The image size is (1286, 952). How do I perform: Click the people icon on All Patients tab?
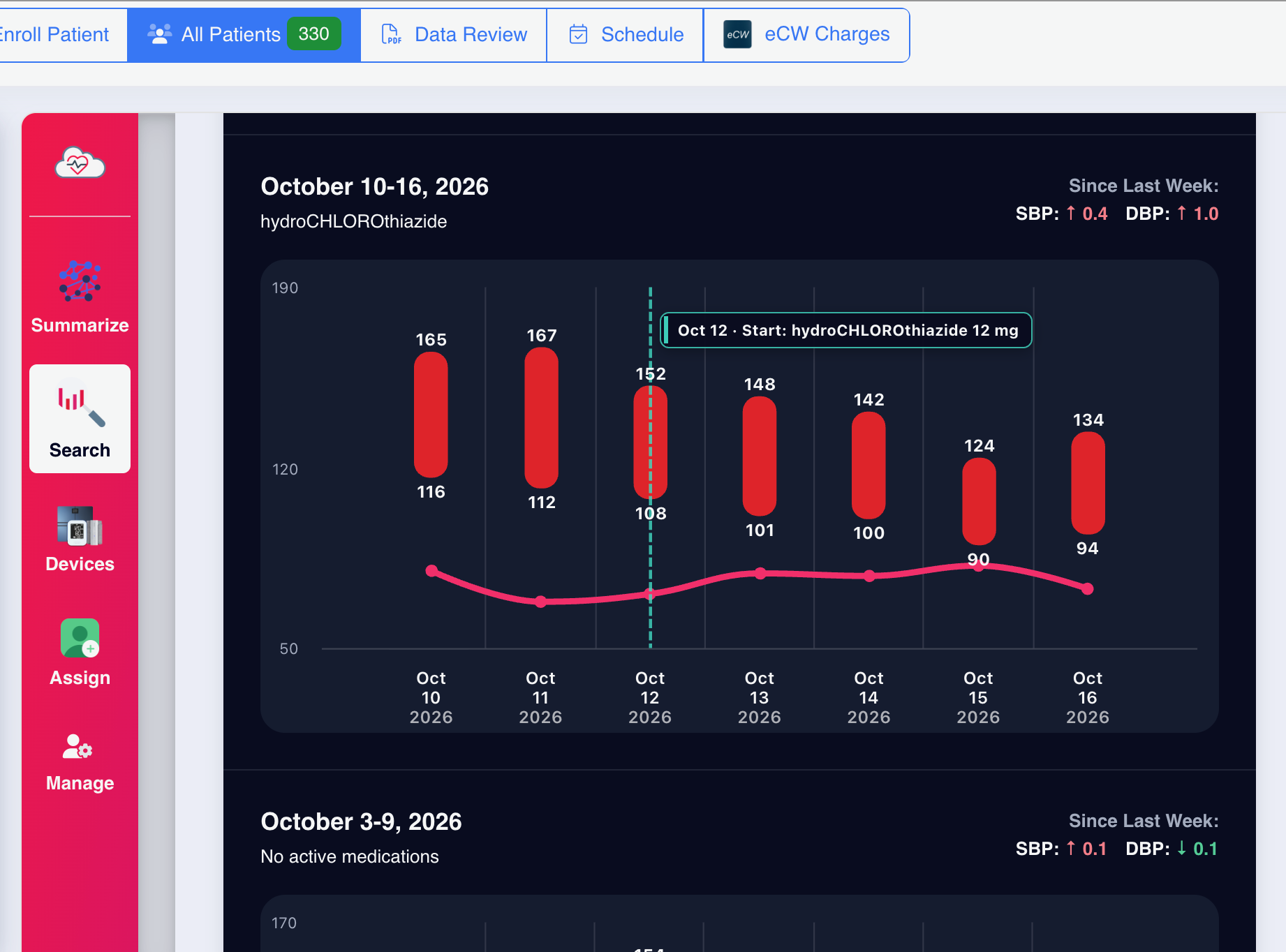point(159,34)
